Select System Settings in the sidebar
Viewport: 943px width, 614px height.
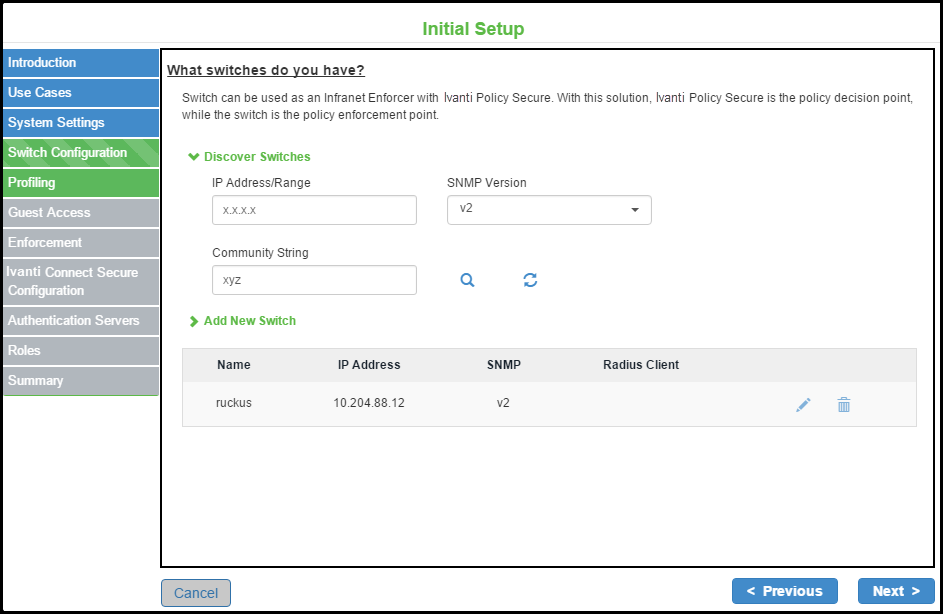[80, 123]
